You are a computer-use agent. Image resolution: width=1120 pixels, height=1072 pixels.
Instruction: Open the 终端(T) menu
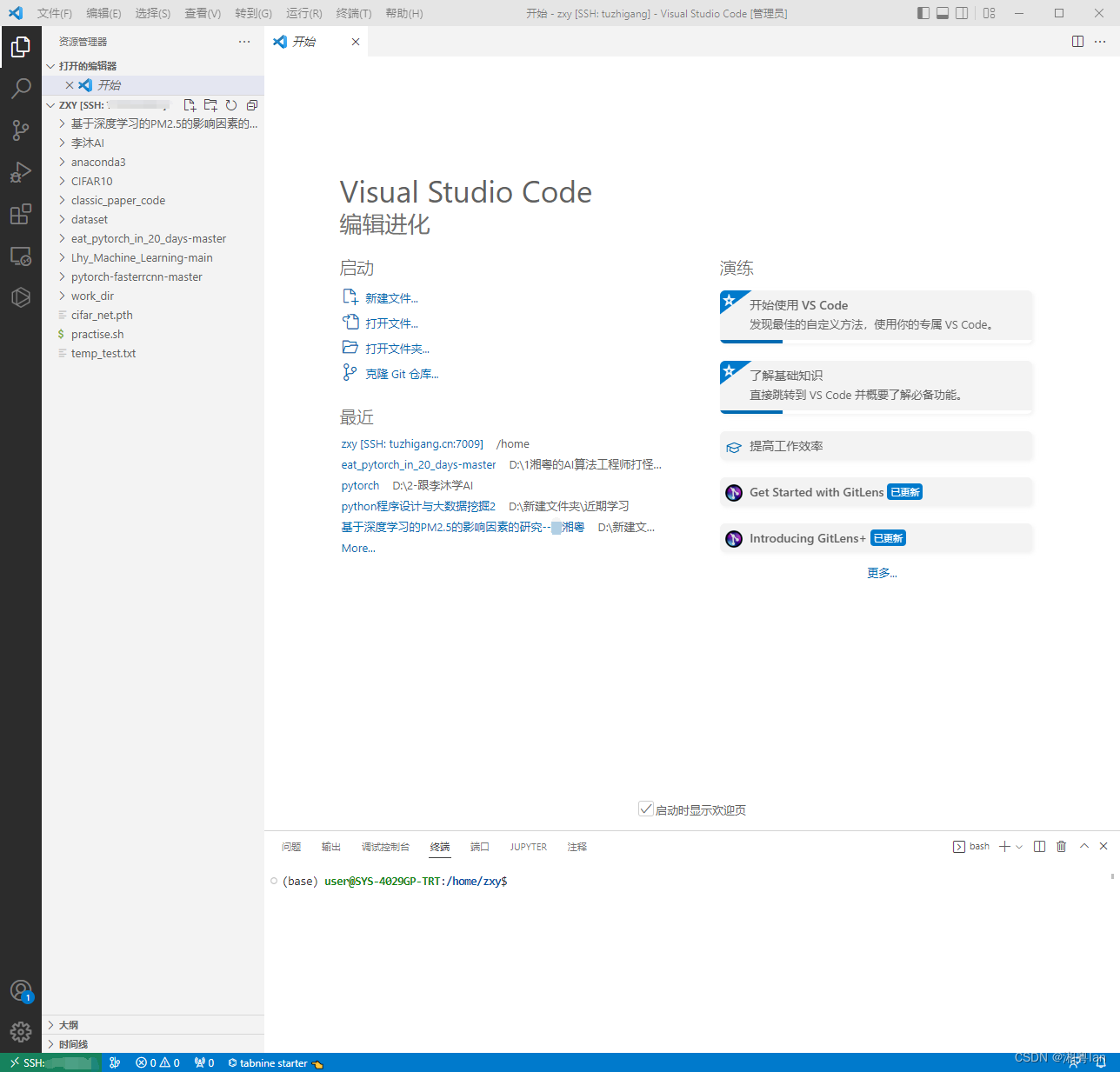click(x=354, y=13)
